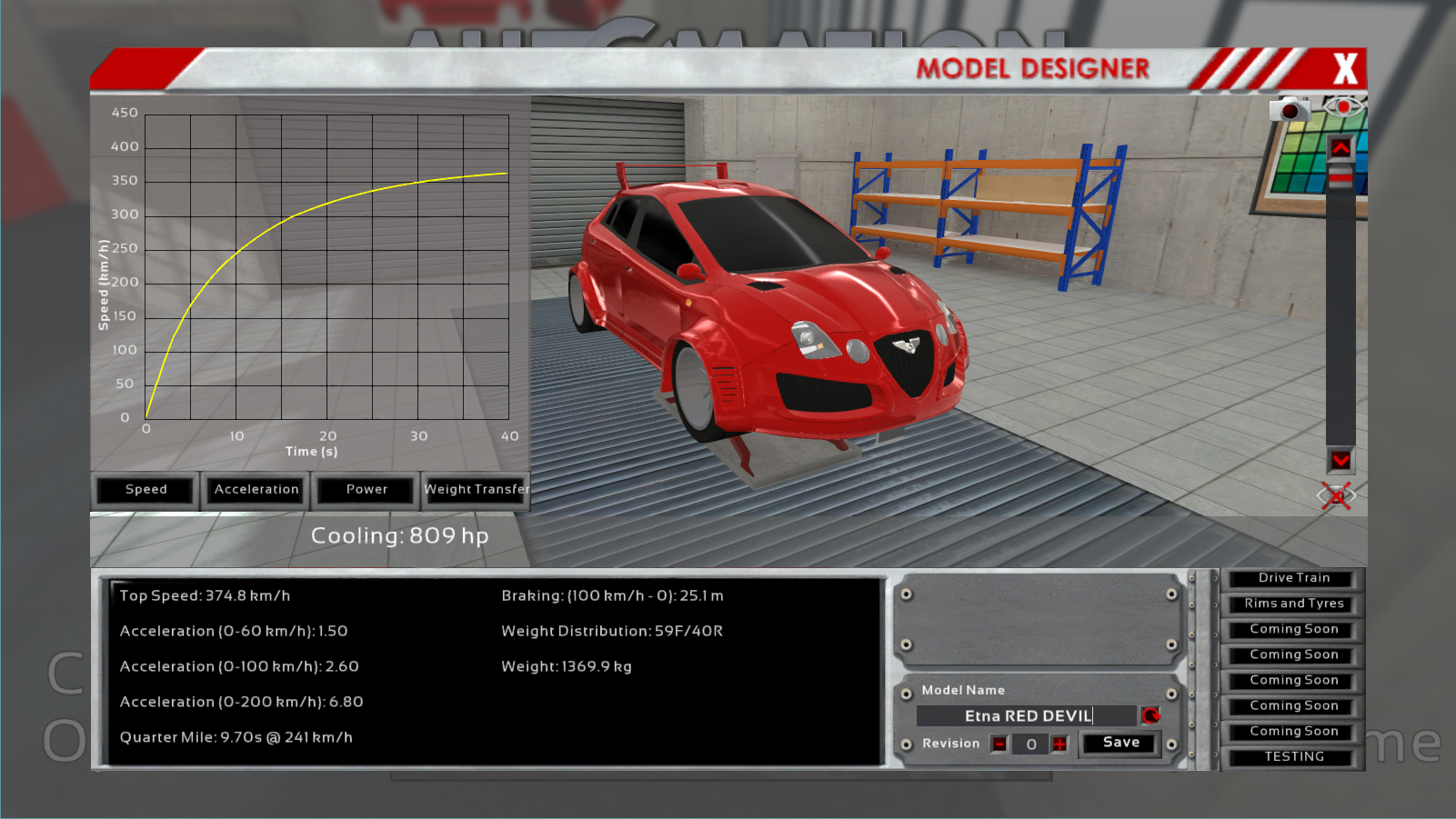Open the TESTING section

pyautogui.click(x=1293, y=756)
